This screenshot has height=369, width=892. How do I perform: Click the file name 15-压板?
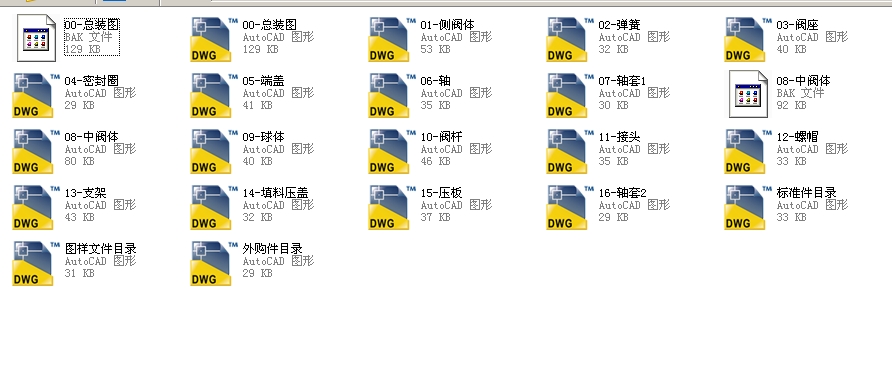pyautogui.click(x=441, y=193)
